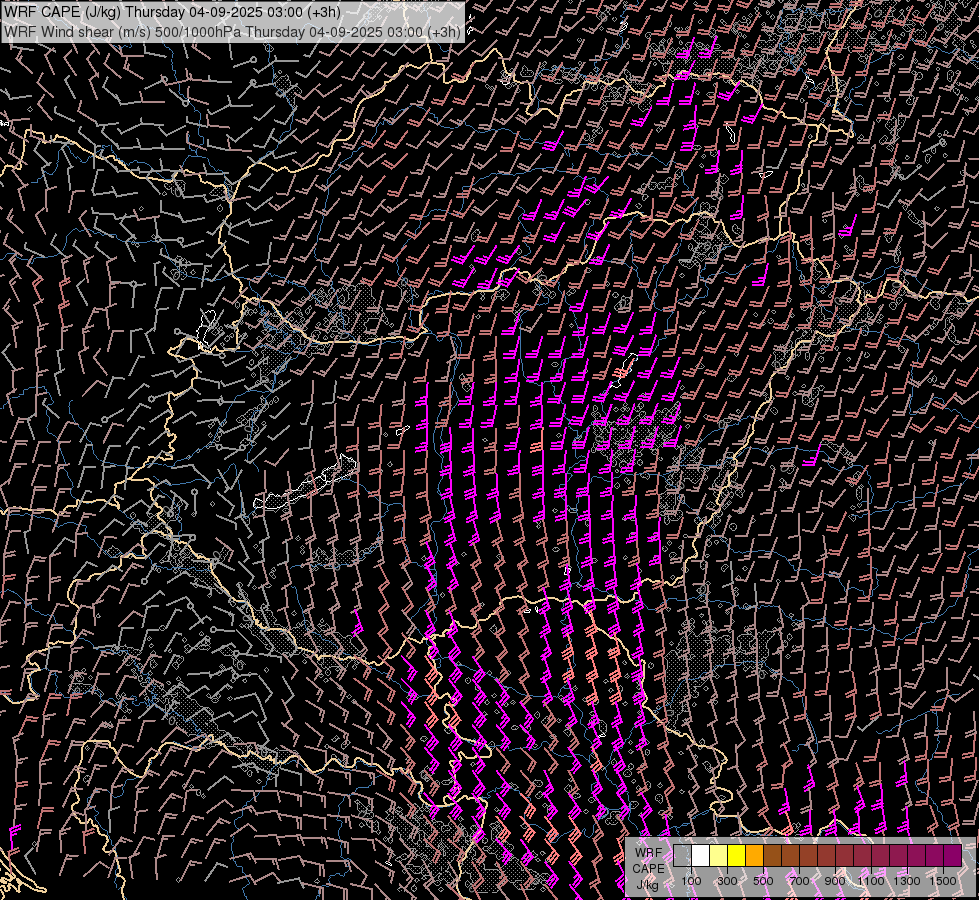The image size is (979, 900).
Task: Click the white swatch in the CAPE legend
Action: point(701,856)
